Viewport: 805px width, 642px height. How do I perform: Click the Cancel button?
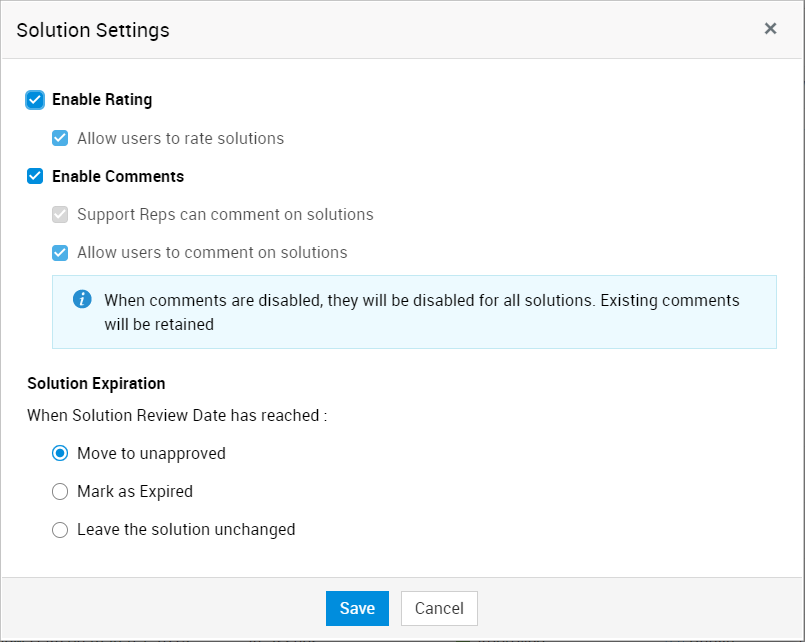tap(439, 608)
